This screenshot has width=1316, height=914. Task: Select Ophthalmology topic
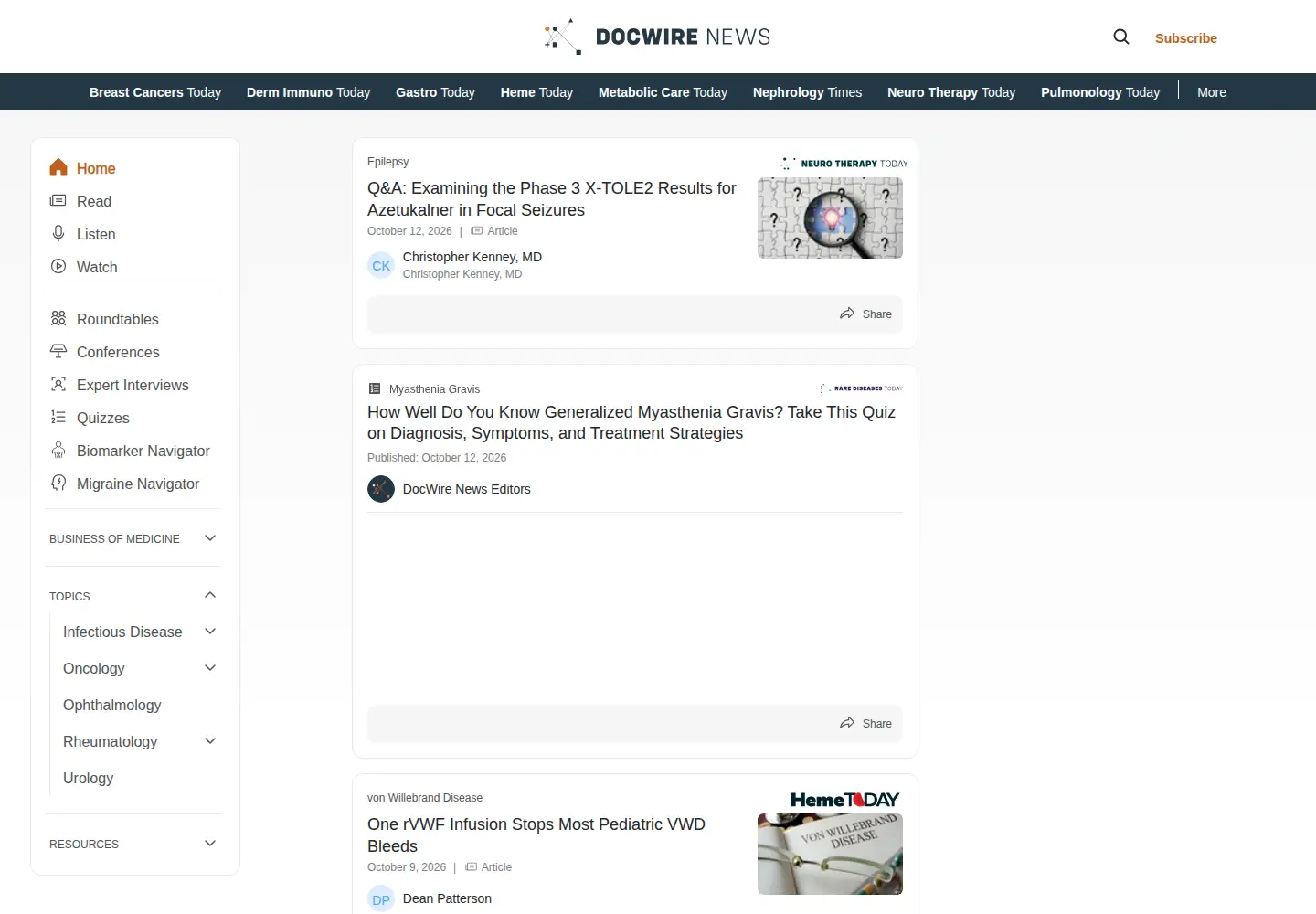[112, 705]
